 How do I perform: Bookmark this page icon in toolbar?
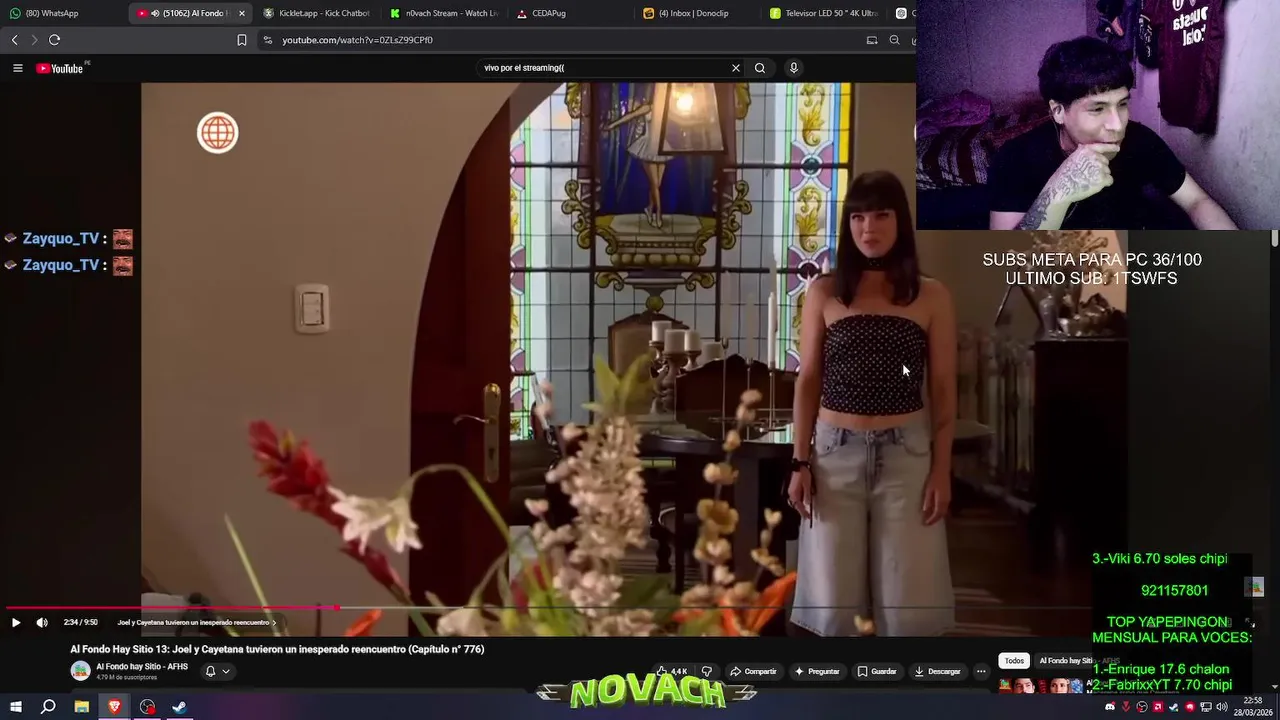[242, 40]
